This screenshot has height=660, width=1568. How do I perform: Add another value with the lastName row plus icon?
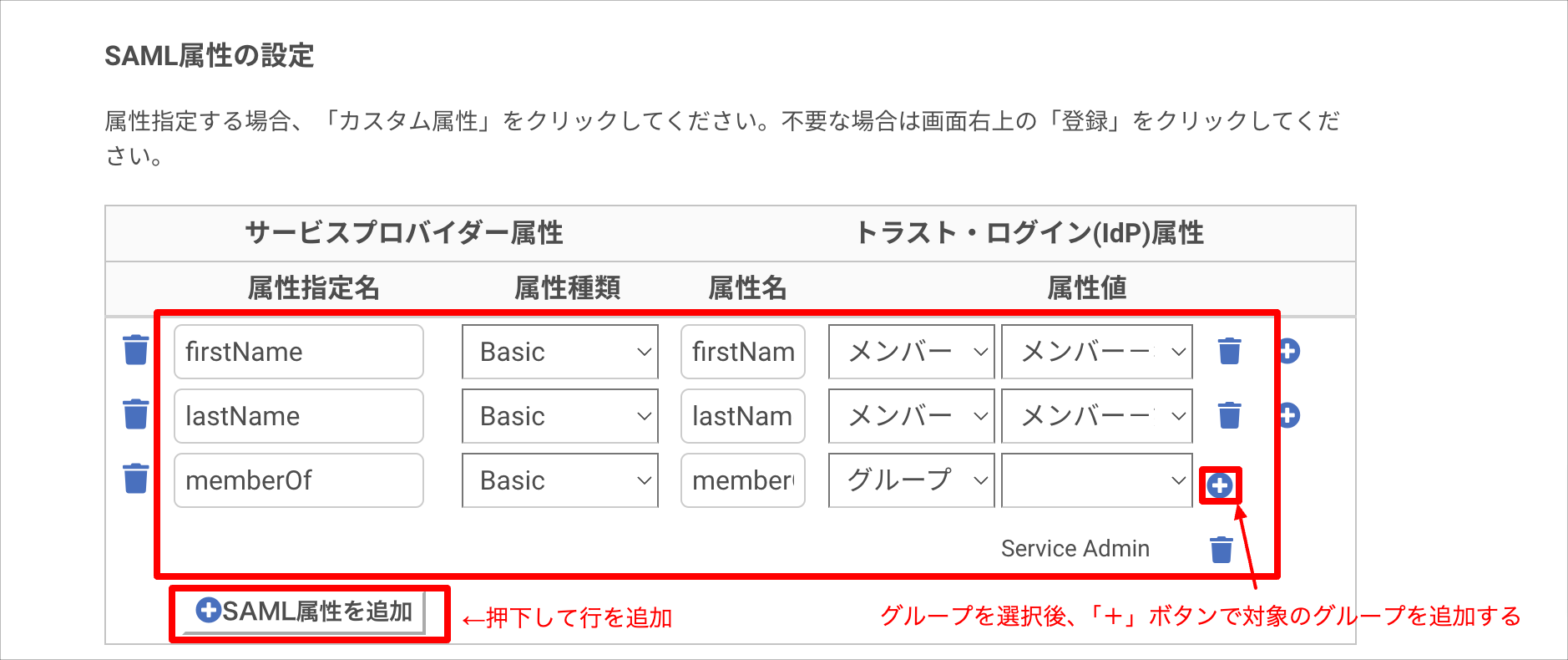pos(1288,415)
